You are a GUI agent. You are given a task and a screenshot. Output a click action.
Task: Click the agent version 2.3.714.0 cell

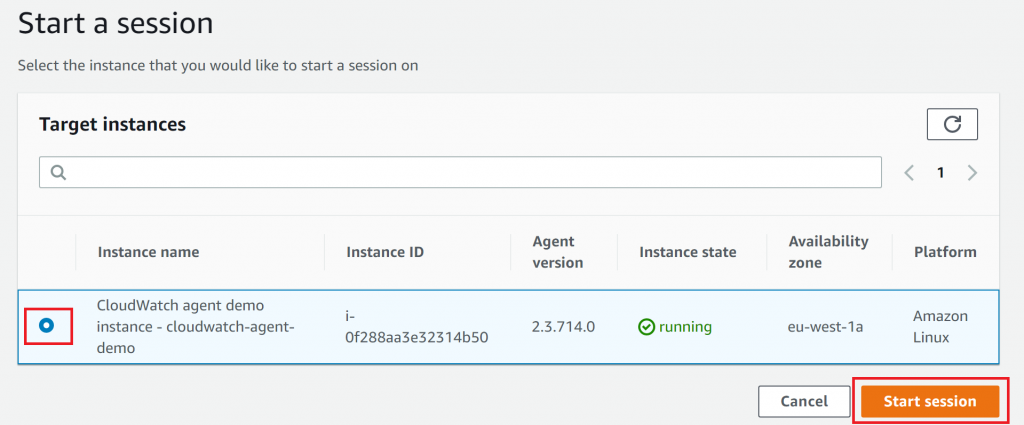(564, 327)
